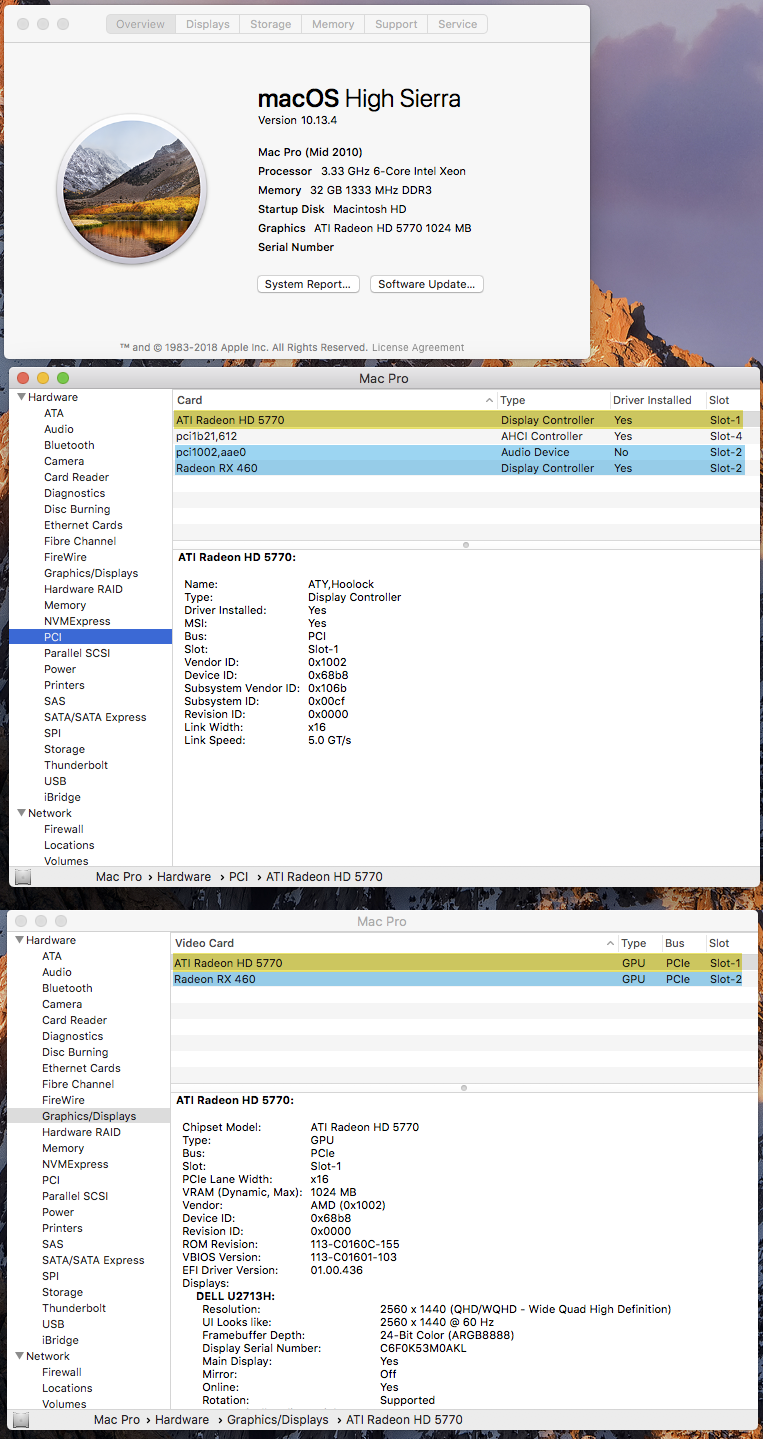Select Power in the Video Card window sidebar
Image resolution: width=763 pixels, height=1439 pixels.
58,1212
